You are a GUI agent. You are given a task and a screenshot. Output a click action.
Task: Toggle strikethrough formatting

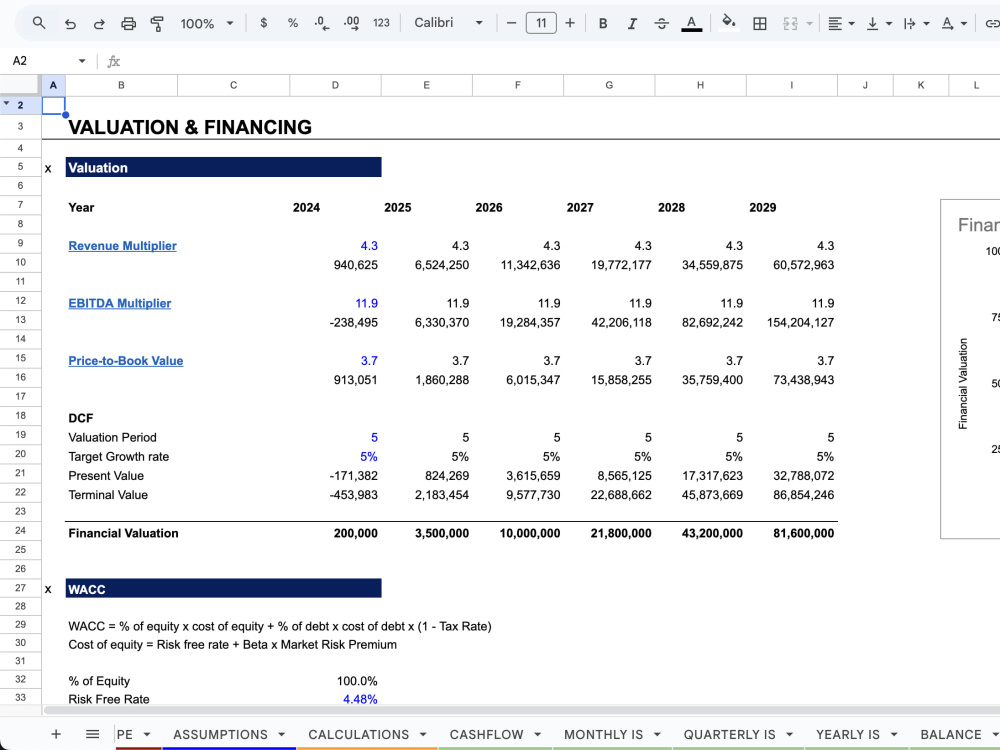[x=661, y=24]
